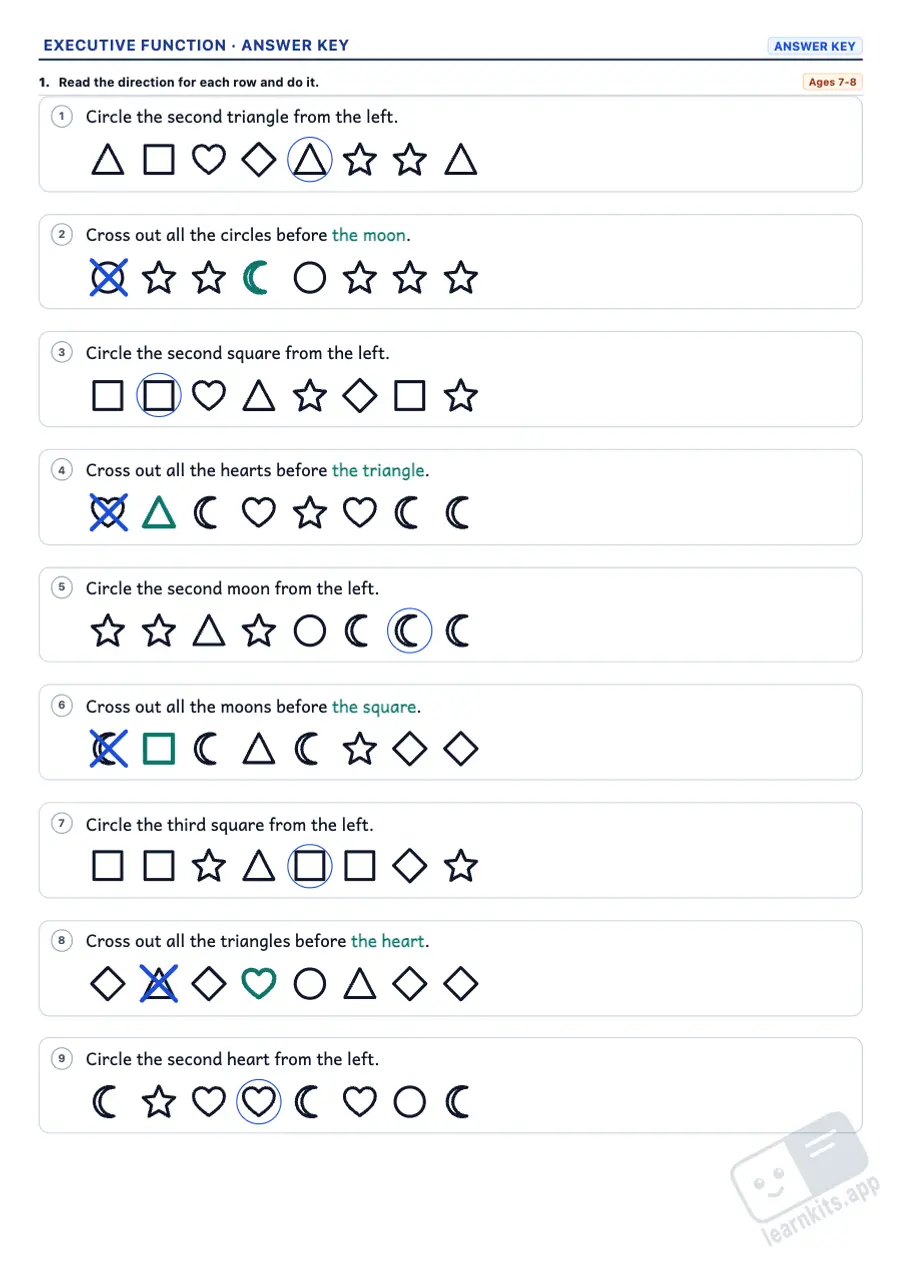900x1269 pixels.
Task: Click the green triangle in row 4
Action: pyautogui.click(x=159, y=513)
